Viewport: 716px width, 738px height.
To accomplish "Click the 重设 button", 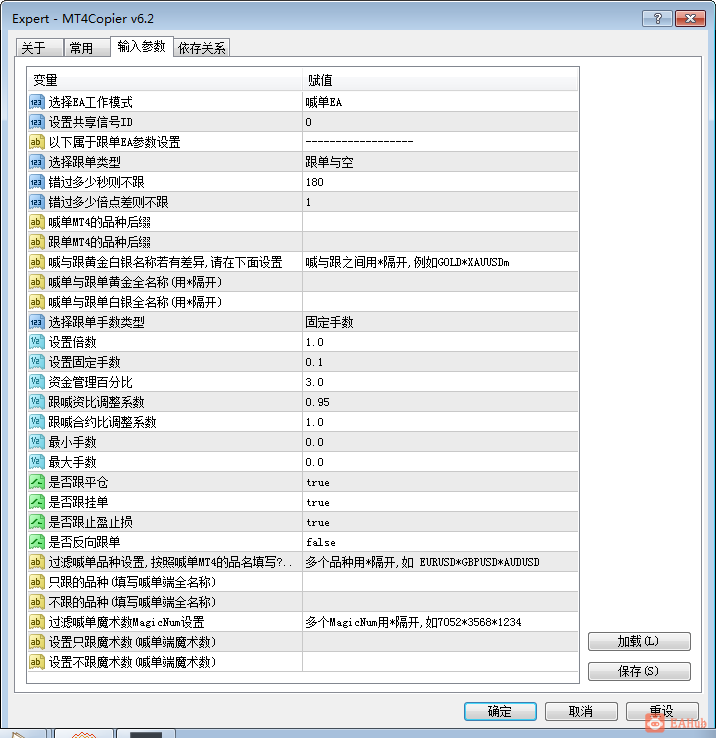I will pos(662,711).
